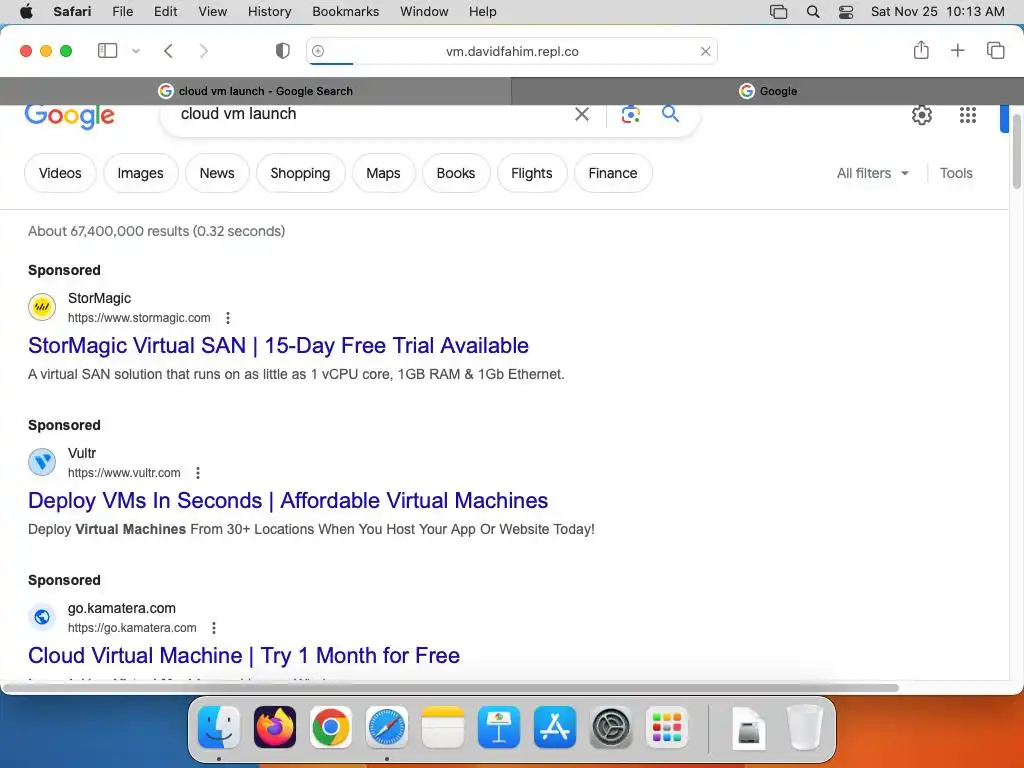Click the horizontal page scrollbar
The width and height of the screenshot is (1024, 768).
point(452,687)
